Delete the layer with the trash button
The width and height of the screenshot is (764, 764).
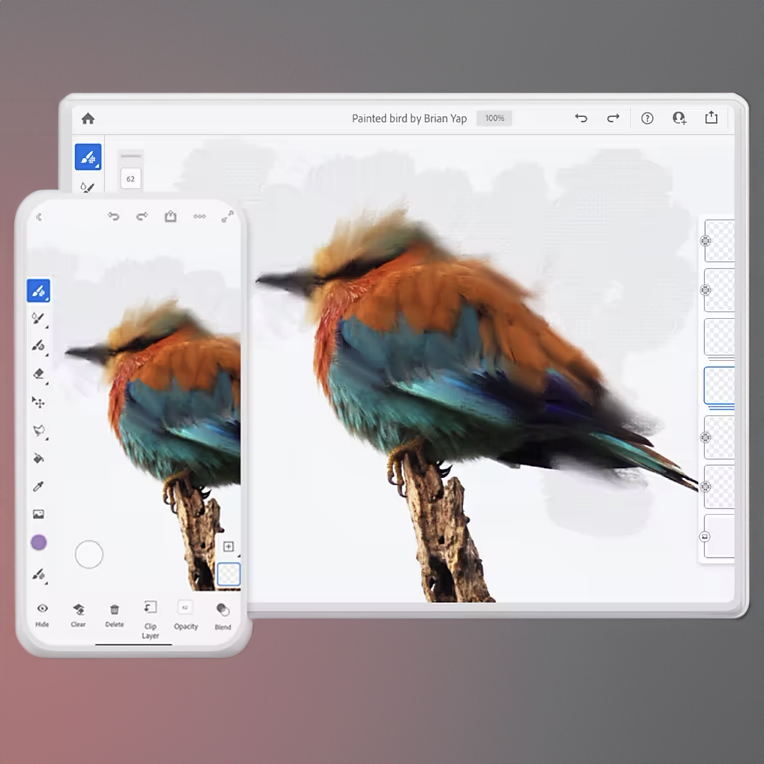tap(115, 615)
